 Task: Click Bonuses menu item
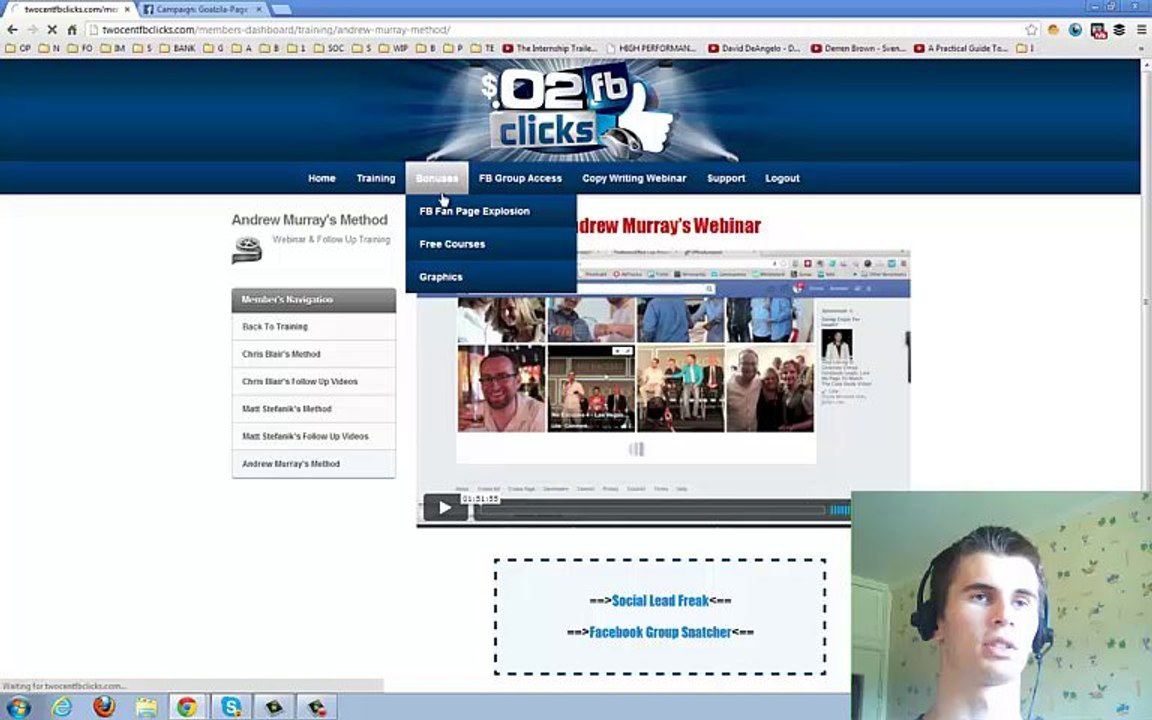pos(436,179)
